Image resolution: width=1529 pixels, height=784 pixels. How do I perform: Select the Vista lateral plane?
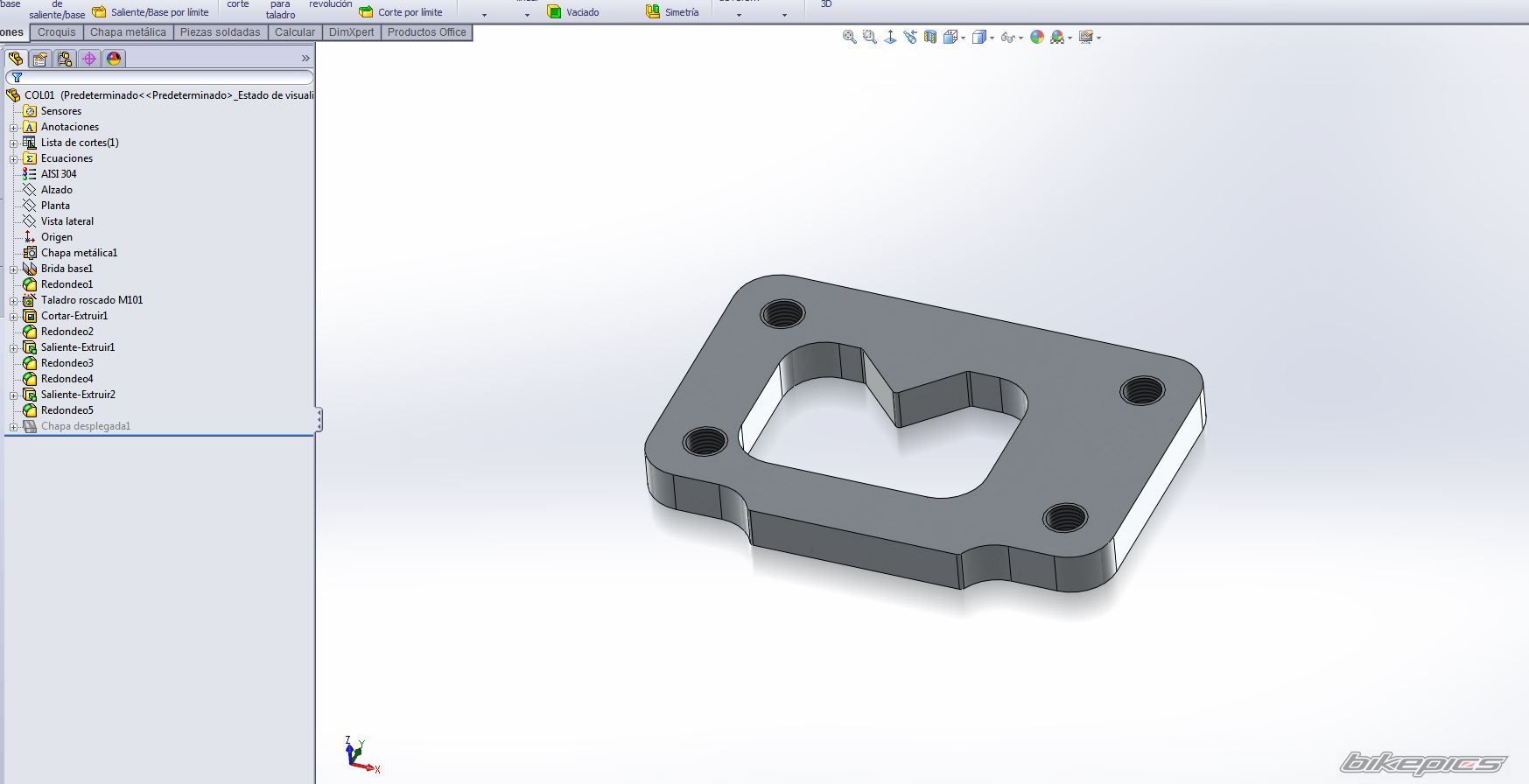click(x=59, y=221)
